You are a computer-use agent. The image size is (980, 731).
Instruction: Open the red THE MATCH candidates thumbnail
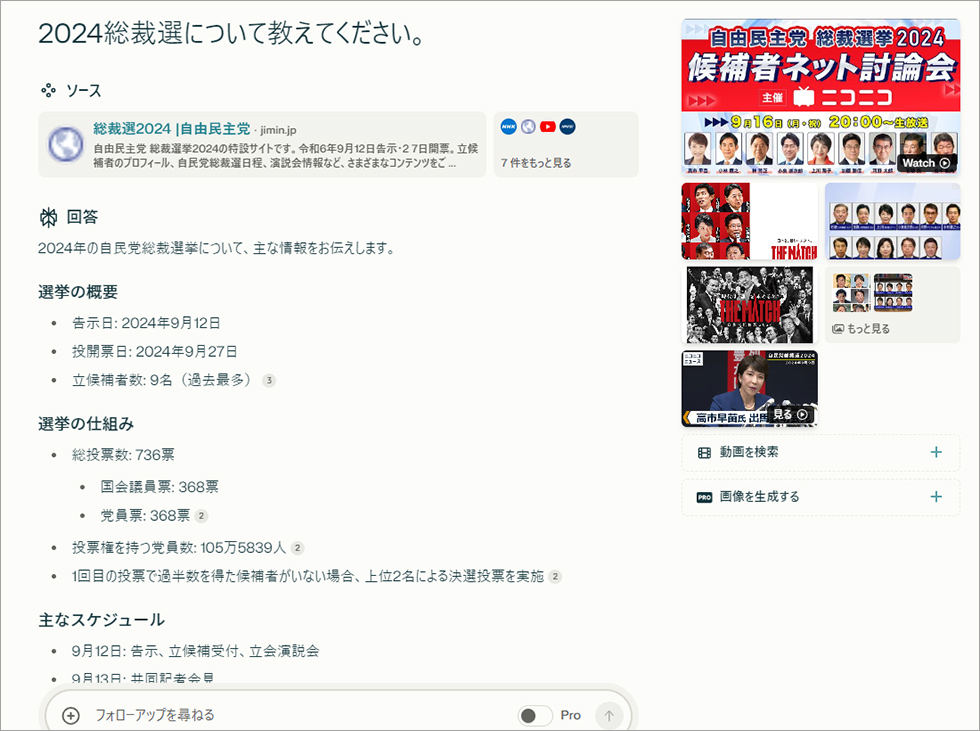749,221
